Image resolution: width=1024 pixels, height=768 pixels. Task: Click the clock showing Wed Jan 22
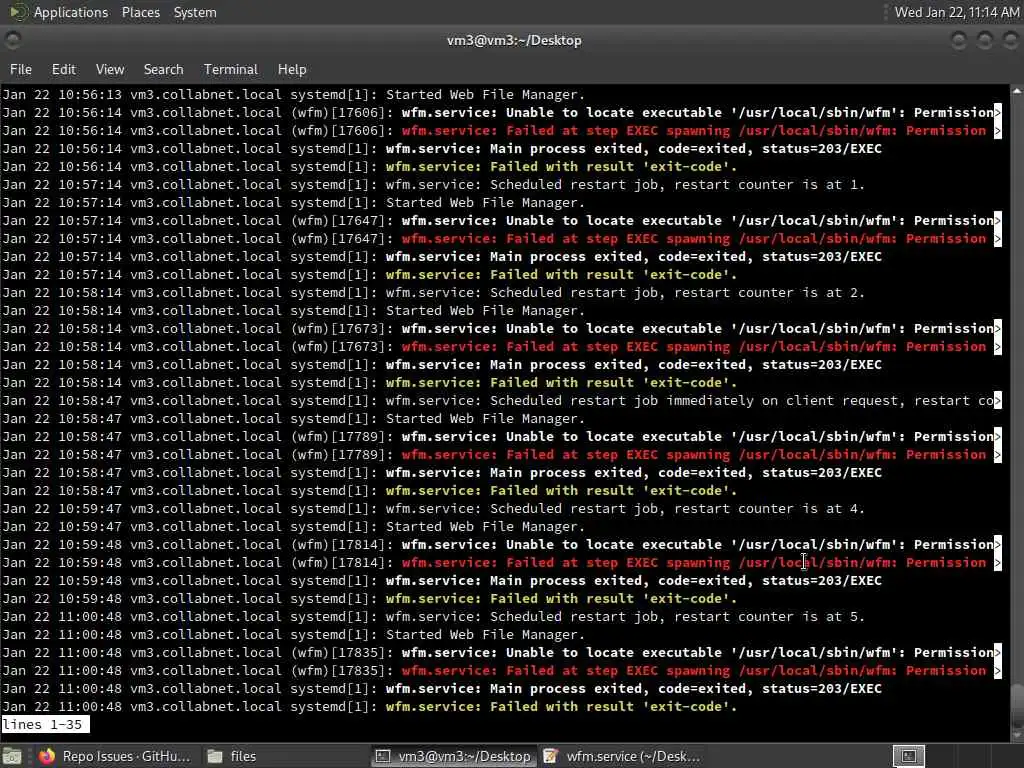pyautogui.click(x=956, y=12)
